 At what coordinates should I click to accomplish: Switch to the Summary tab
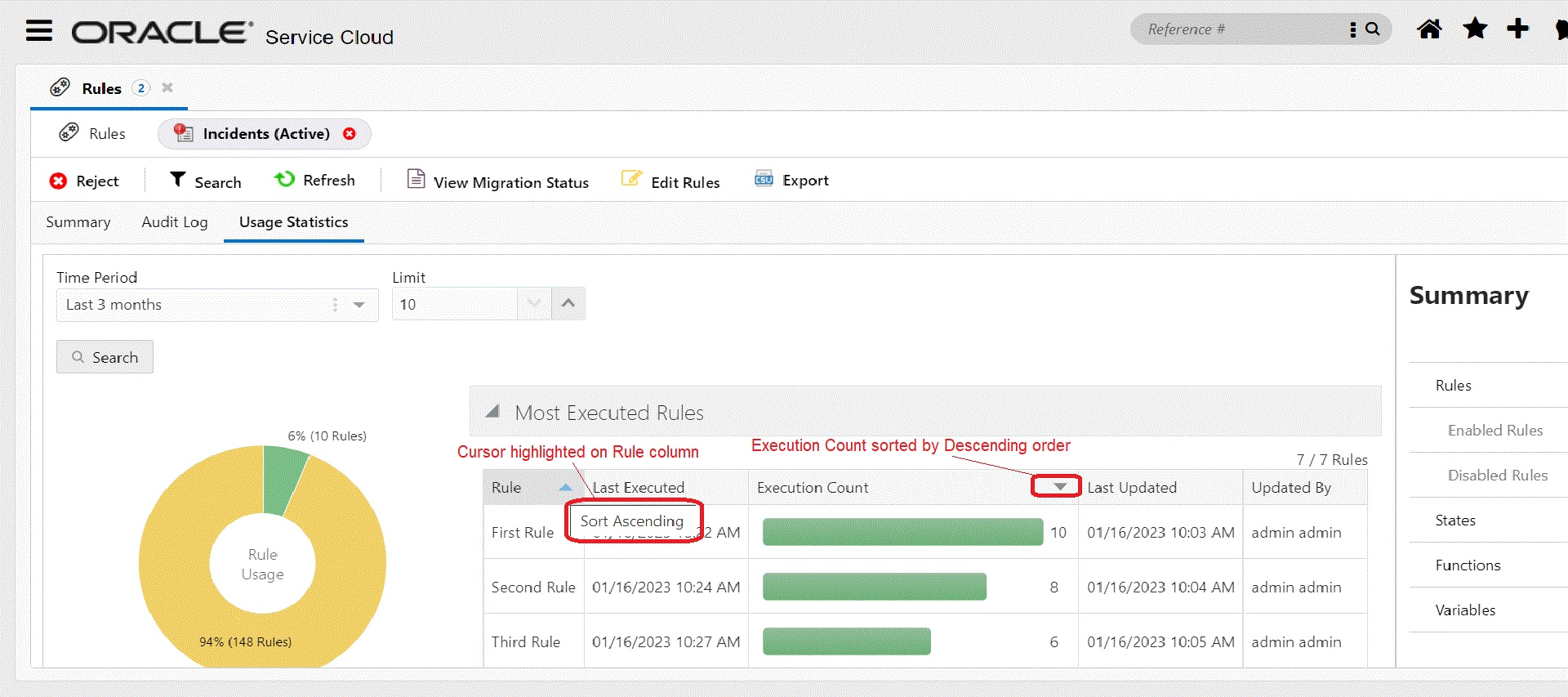[78, 222]
